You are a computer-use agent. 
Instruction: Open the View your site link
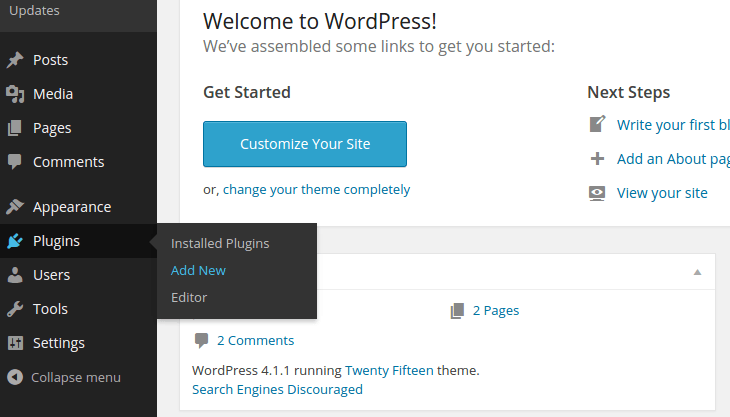tap(662, 193)
